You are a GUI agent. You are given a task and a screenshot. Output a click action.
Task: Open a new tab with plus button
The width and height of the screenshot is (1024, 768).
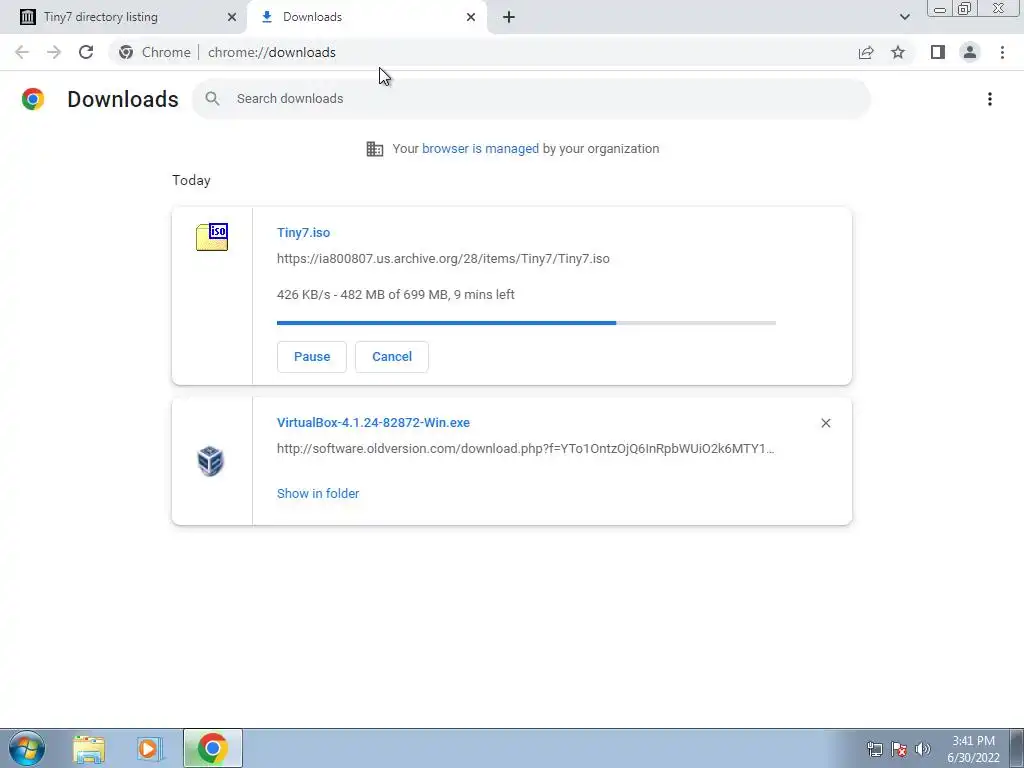pyautogui.click(x=509, y=17)
